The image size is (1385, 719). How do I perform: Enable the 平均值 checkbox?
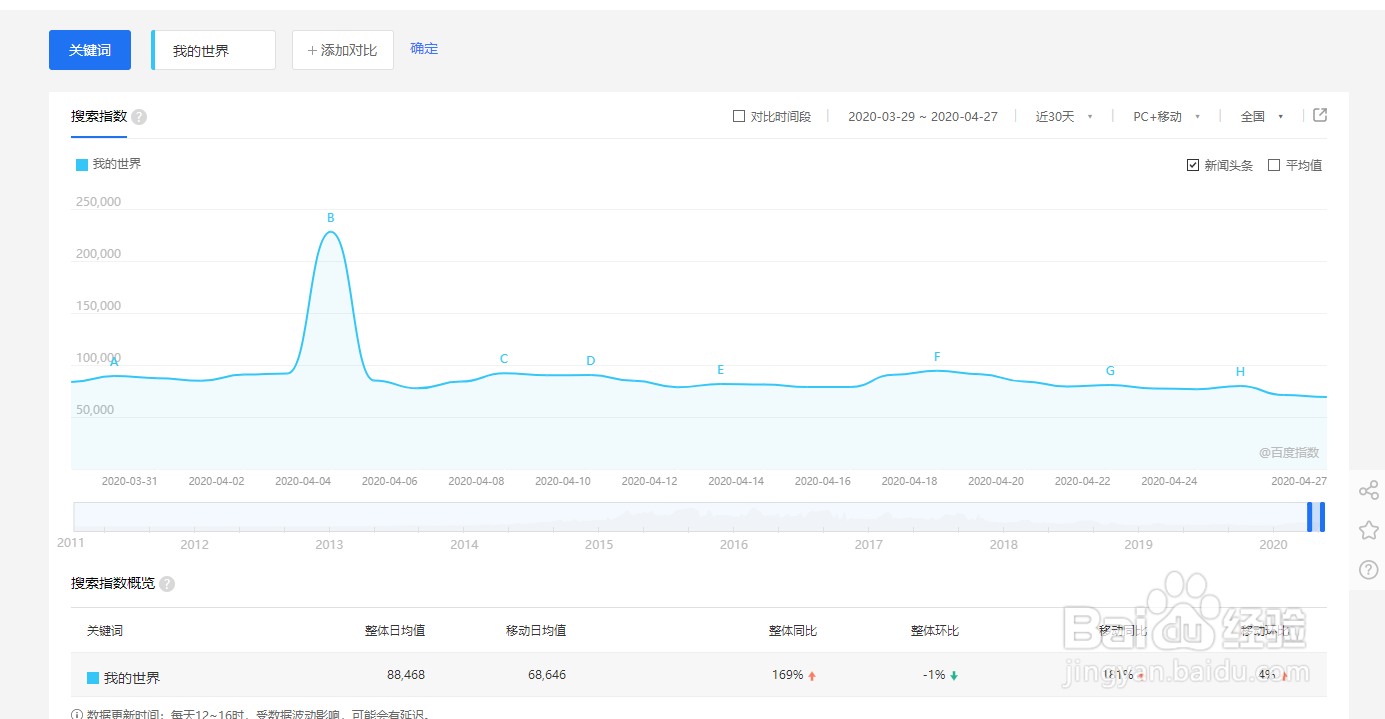point(1274,165)
